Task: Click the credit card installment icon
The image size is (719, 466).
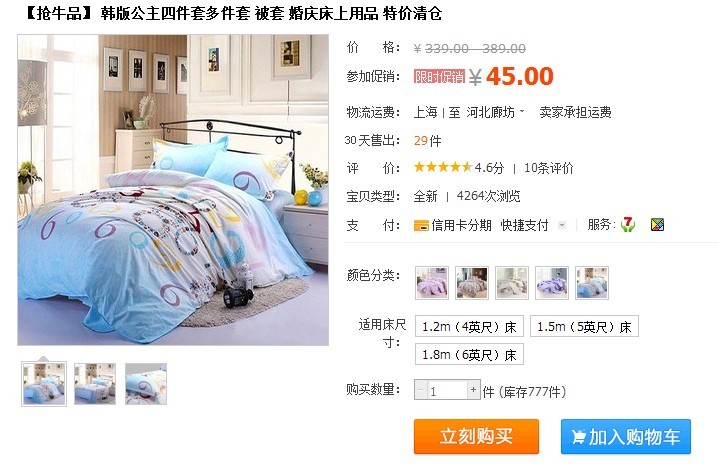Action: point(421,225)
